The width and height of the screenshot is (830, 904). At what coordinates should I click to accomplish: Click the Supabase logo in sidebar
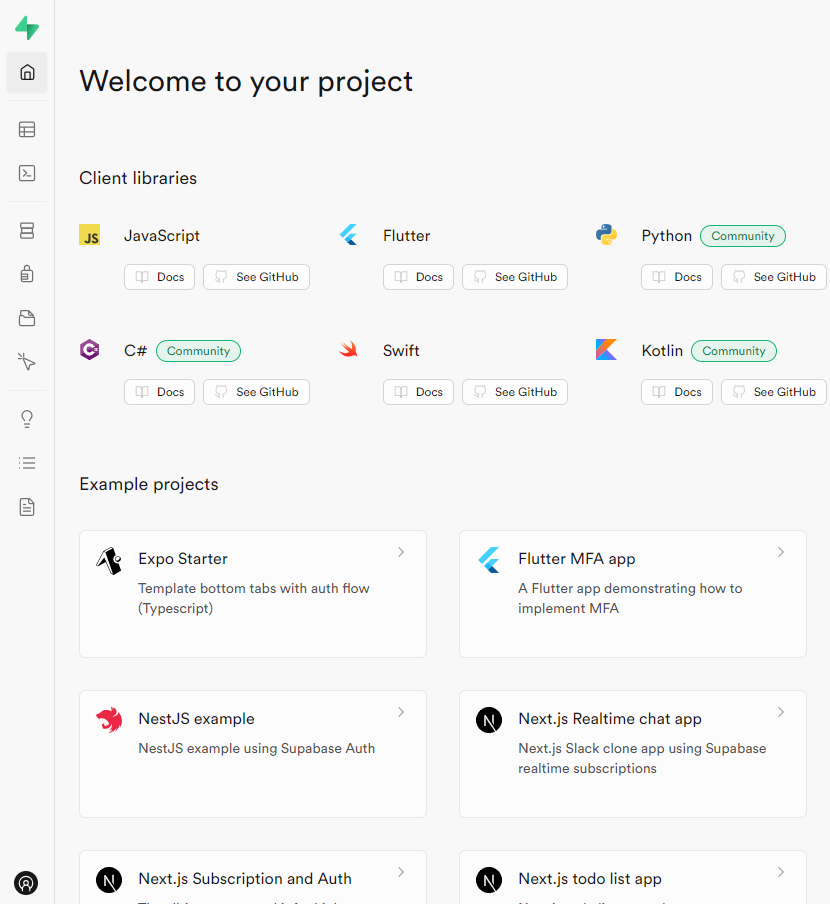[27, 28]
